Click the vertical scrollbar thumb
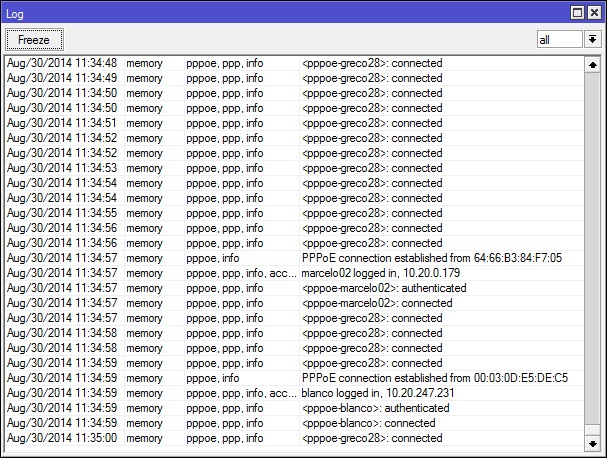 (592, 430)
